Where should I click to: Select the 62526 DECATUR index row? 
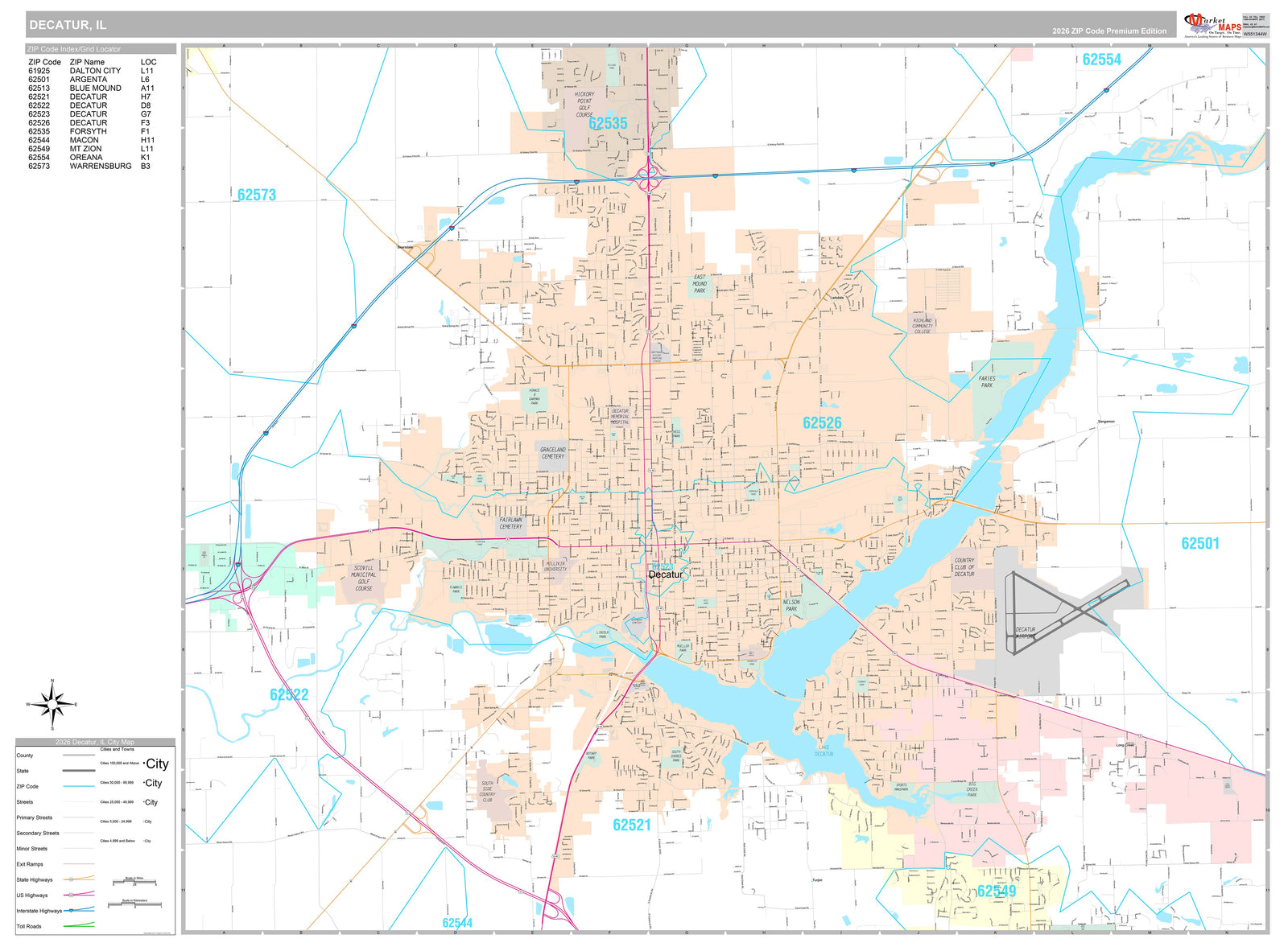pyautogui.click(x=91, y=123)
